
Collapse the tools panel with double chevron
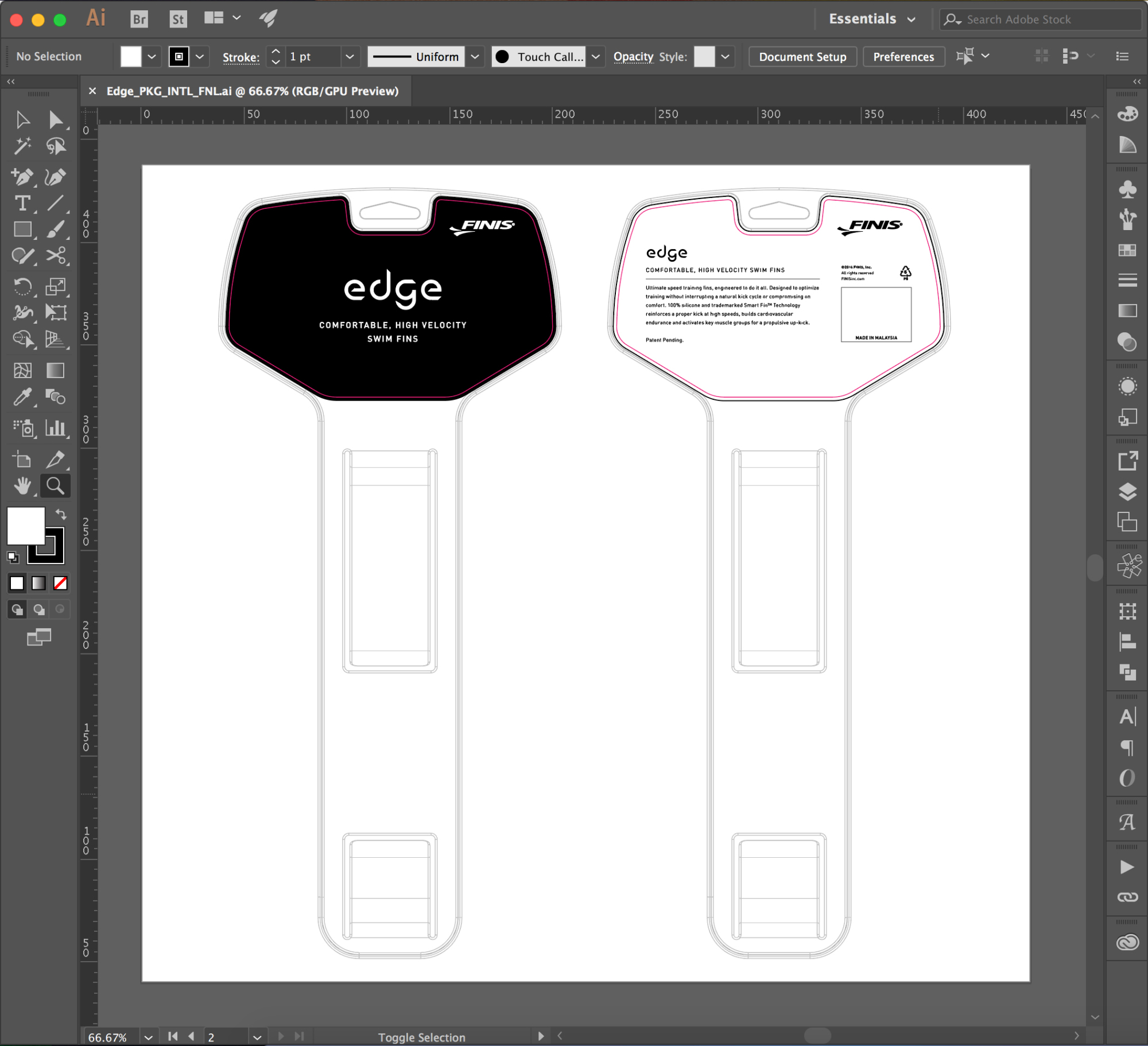11,81
